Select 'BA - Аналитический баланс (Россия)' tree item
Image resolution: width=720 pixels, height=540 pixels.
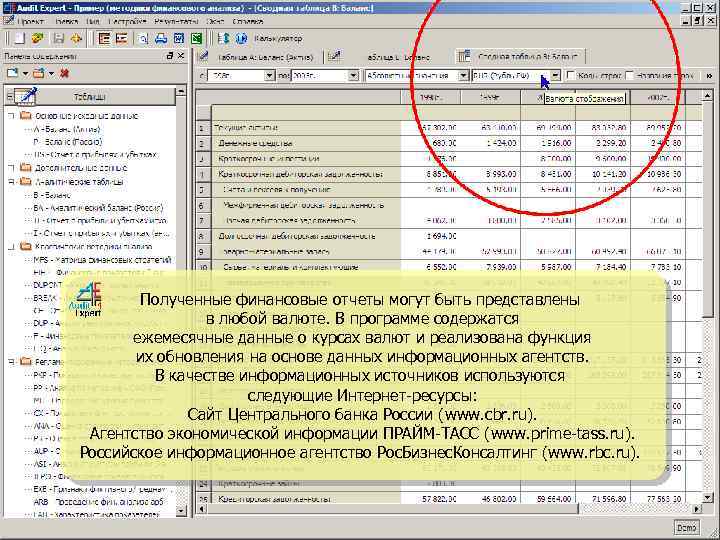tap(98, 208)
